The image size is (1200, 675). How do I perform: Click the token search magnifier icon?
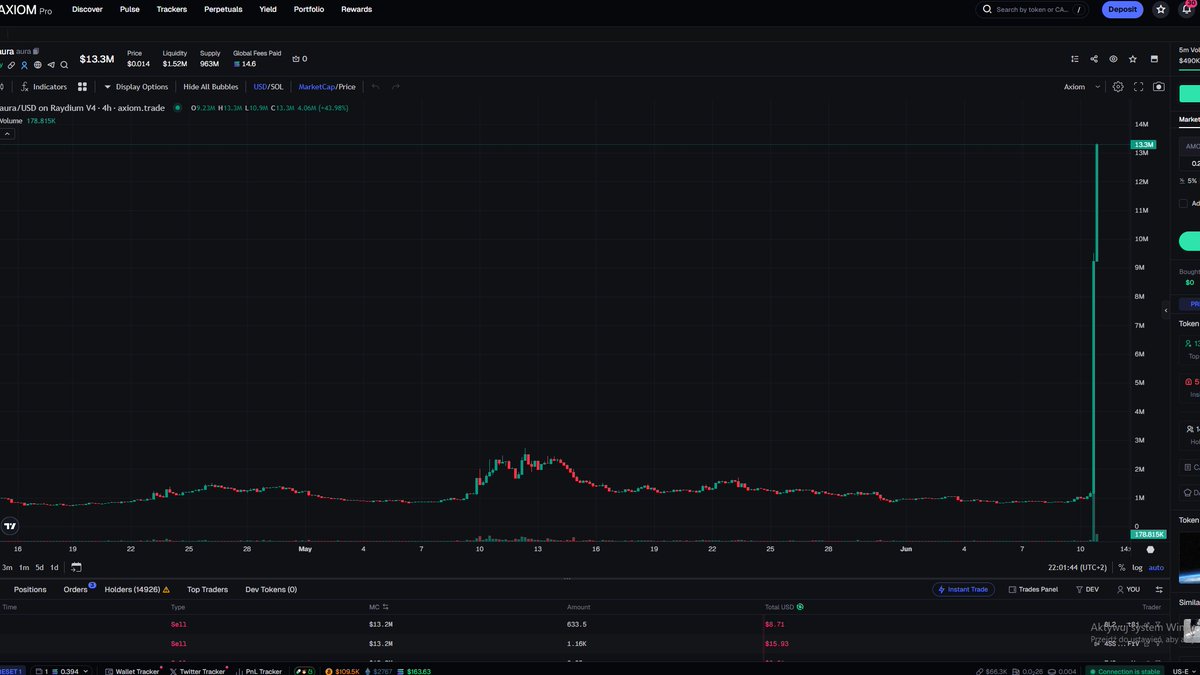[64, 64]
